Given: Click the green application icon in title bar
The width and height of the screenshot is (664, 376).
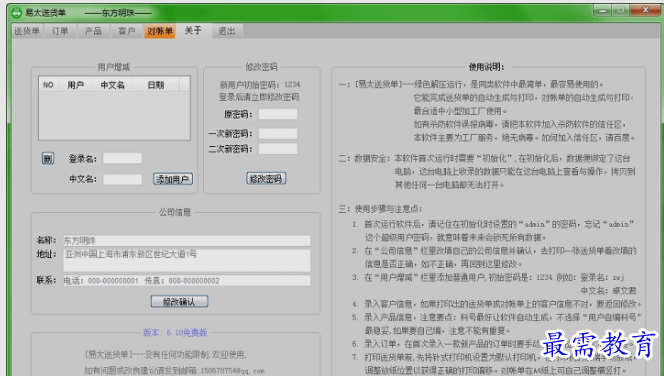Looking at the screenshot, I should pyautogui.click(x=16, y=13).
